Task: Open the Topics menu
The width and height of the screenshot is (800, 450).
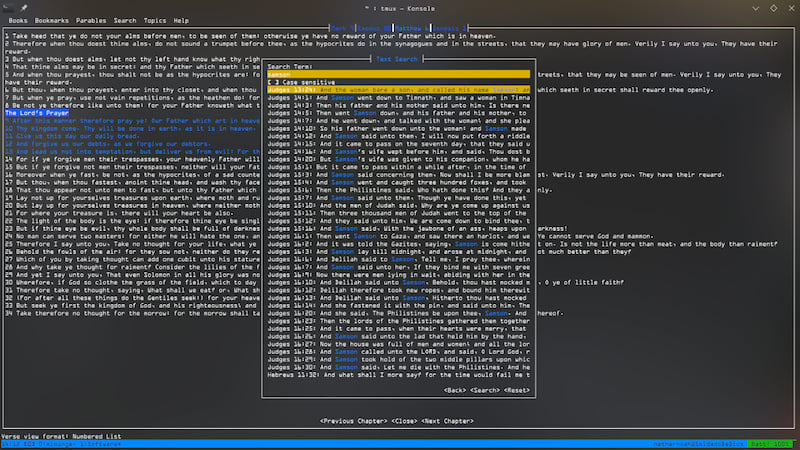Action: (155, 21)
